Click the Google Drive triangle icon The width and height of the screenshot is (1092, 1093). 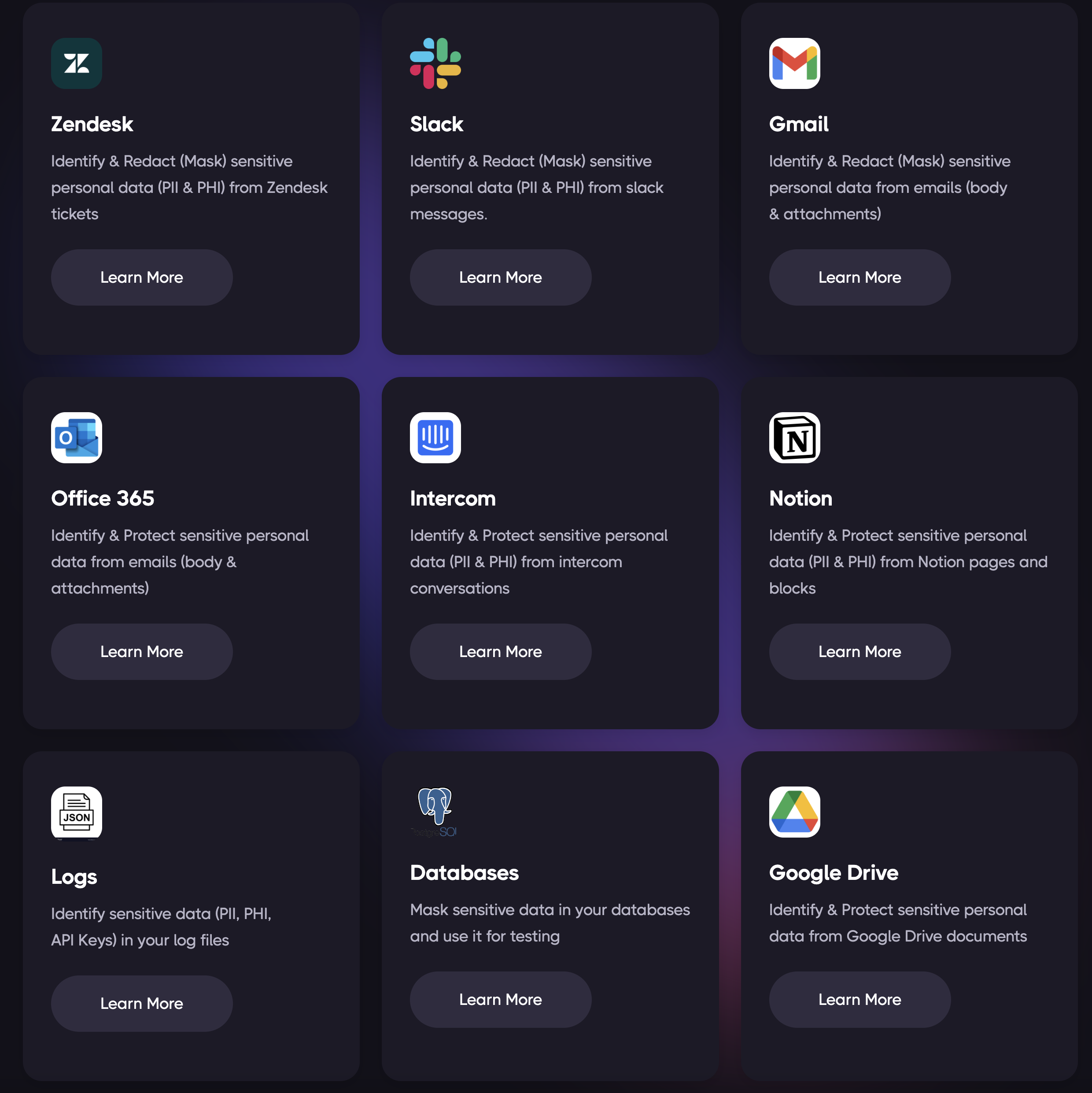[x=794, y=812]
